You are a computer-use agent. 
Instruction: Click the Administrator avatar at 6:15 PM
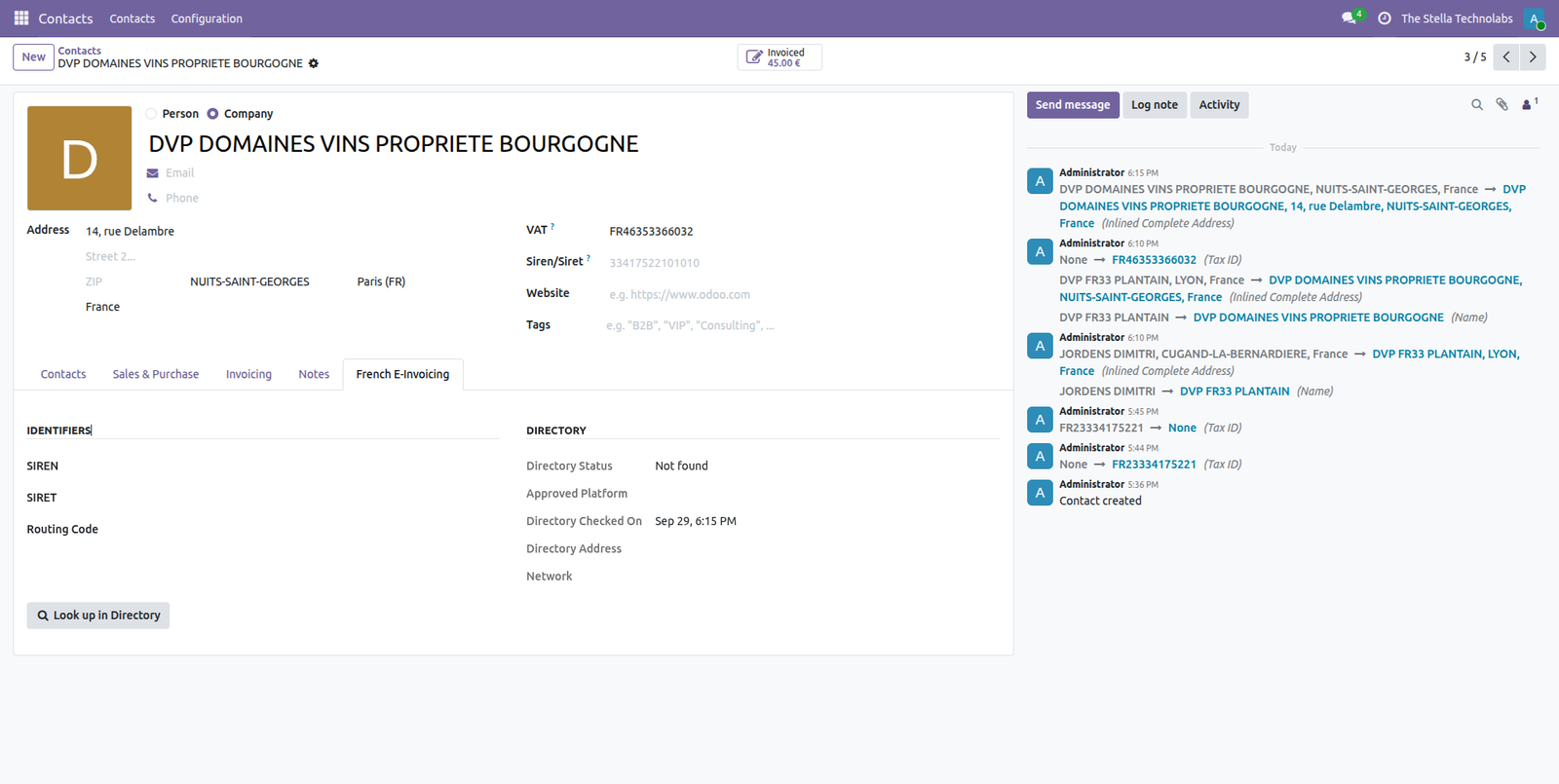pos(1040,181)
